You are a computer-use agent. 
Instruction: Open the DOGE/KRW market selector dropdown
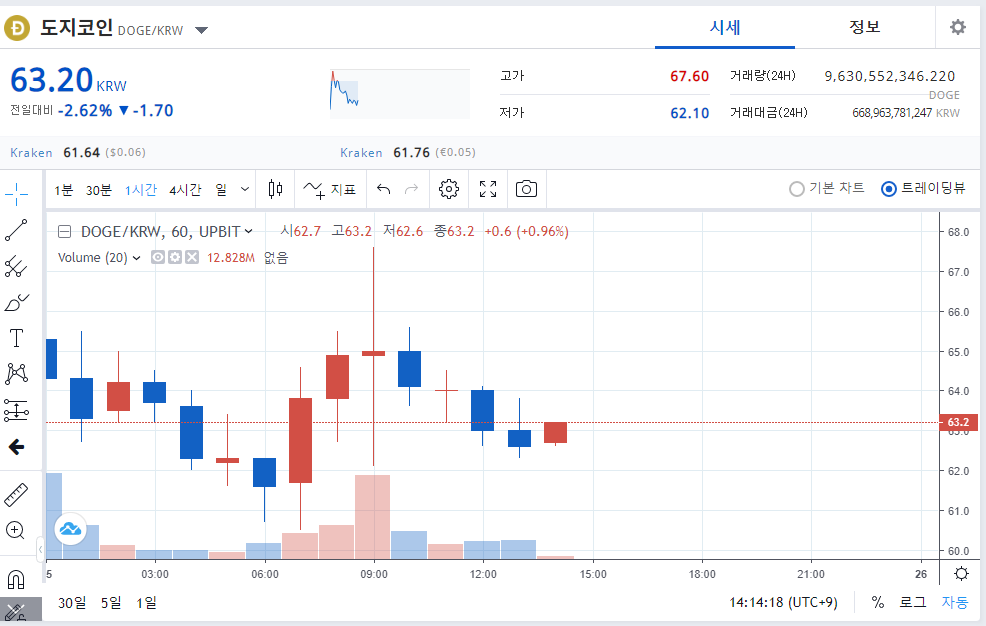201,30
